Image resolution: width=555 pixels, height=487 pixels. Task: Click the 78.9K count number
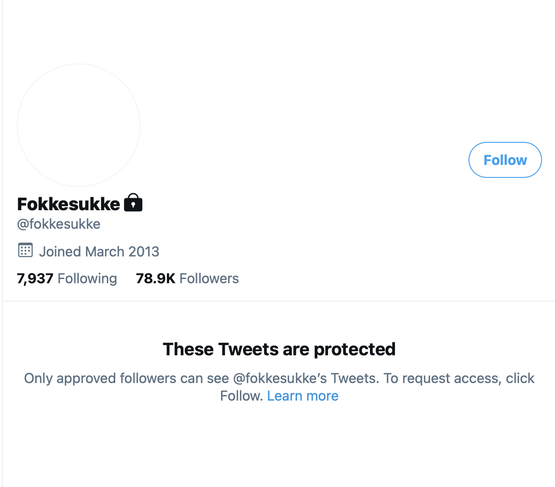tap(155, 279)
